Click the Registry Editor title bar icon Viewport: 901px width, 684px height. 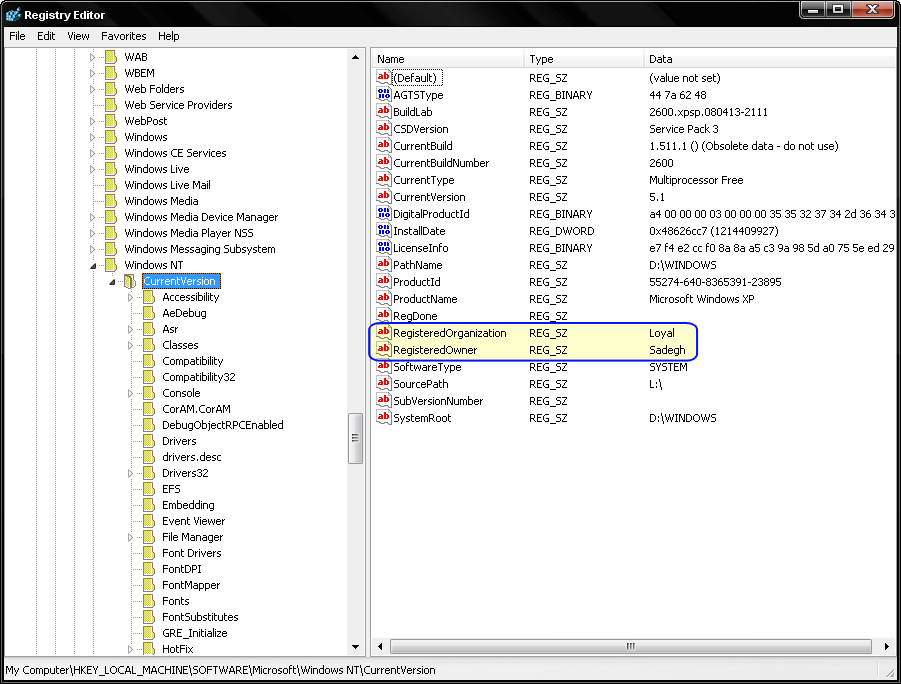click(x=13, y=15)
